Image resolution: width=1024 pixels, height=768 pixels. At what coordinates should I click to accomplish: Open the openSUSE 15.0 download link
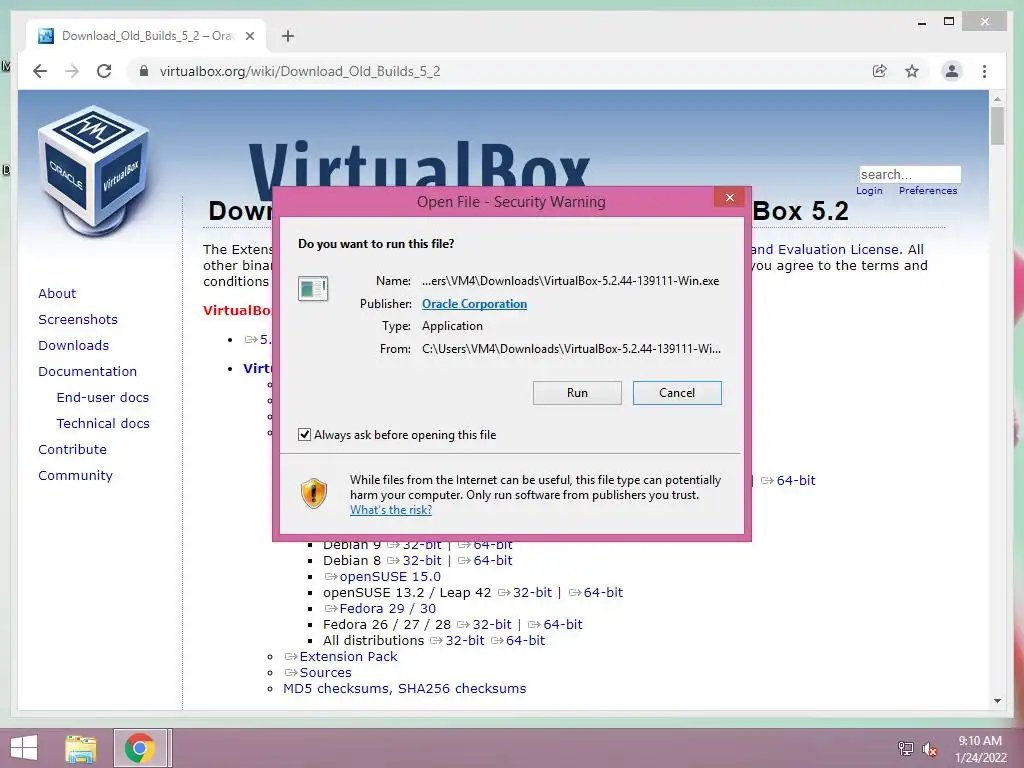point(390,577)
